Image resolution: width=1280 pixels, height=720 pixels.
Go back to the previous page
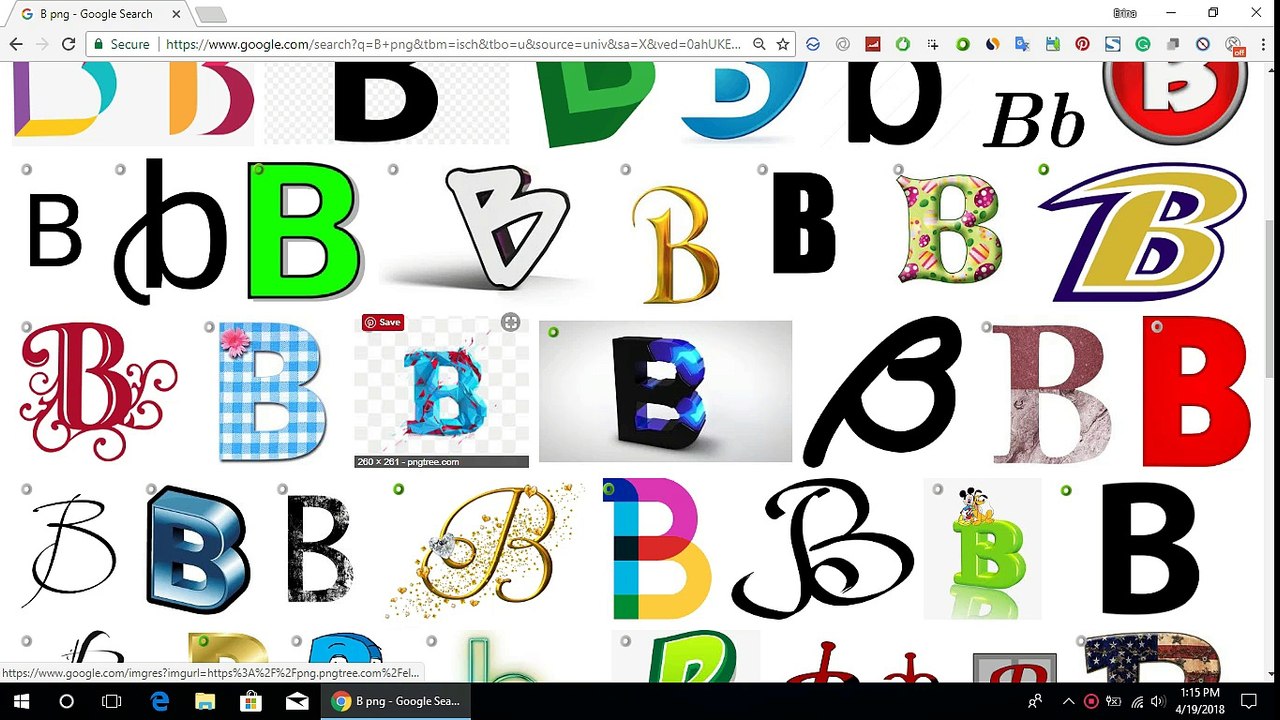tap(16, 44)
